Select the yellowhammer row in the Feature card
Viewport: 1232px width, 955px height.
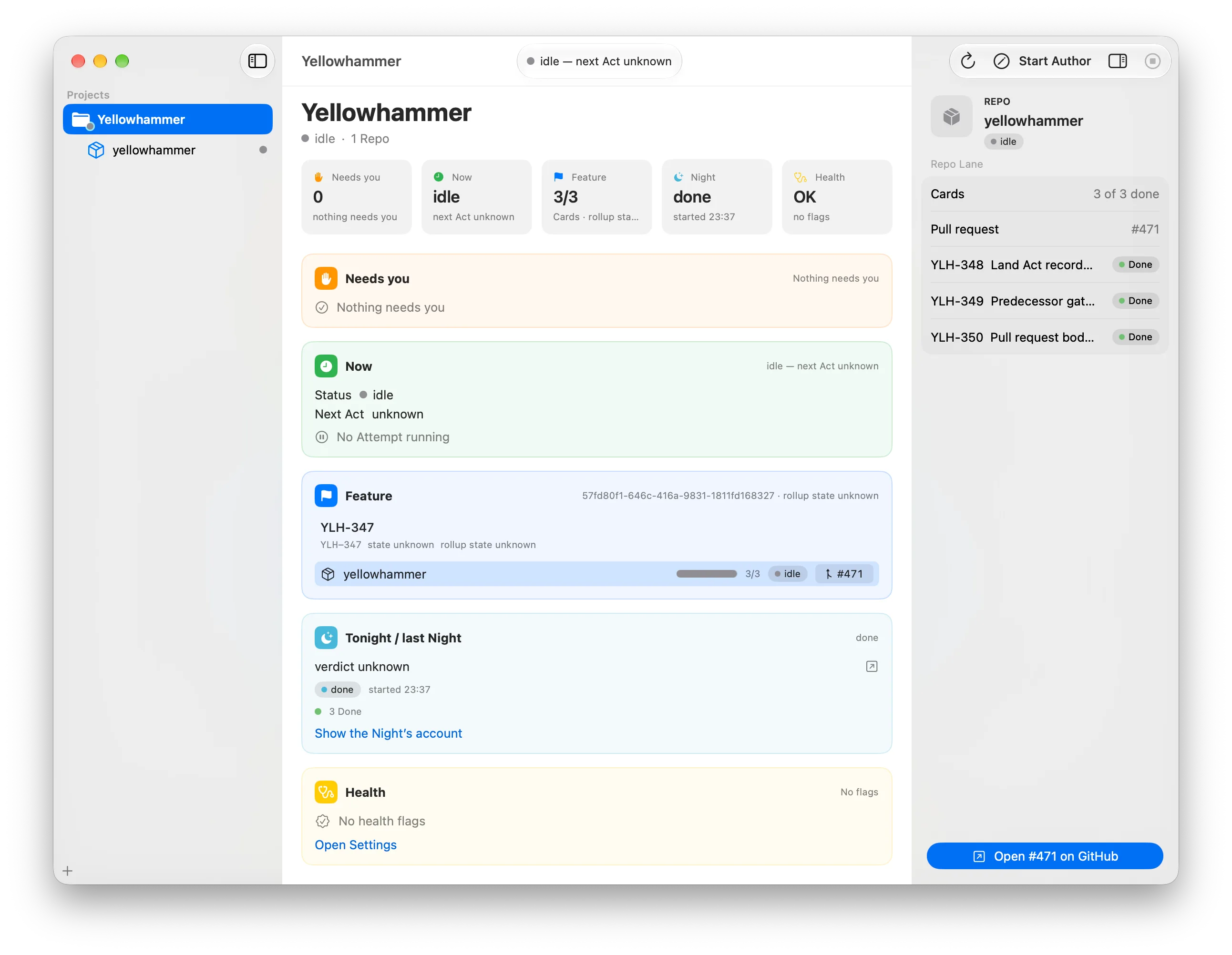point(596,574)
